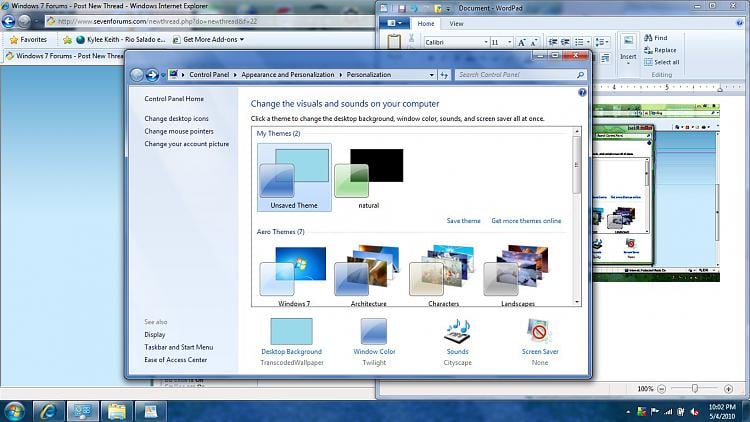Click WordPad zoom slider thumb
The height and width of the screenshot is (422, 750).
[x=695, y=389]
